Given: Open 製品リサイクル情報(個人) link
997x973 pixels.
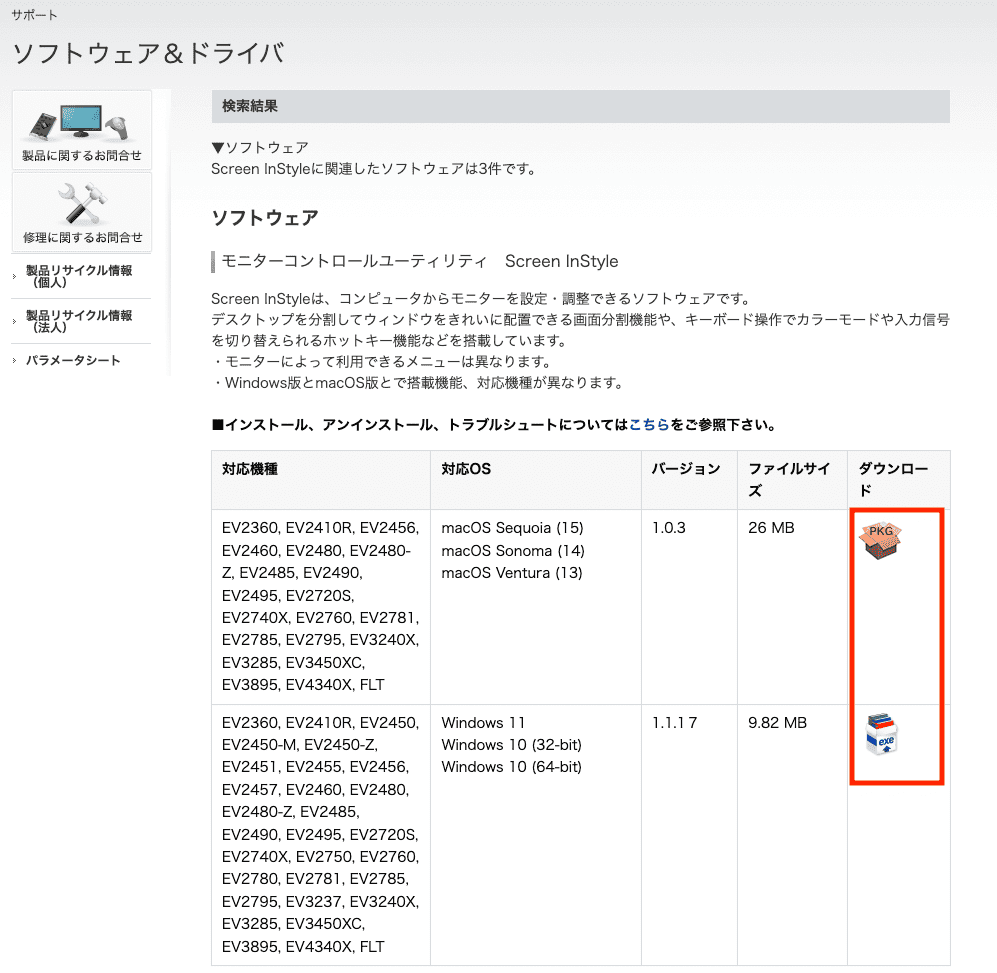Looking at the screenshot, I should click(79, 276).
